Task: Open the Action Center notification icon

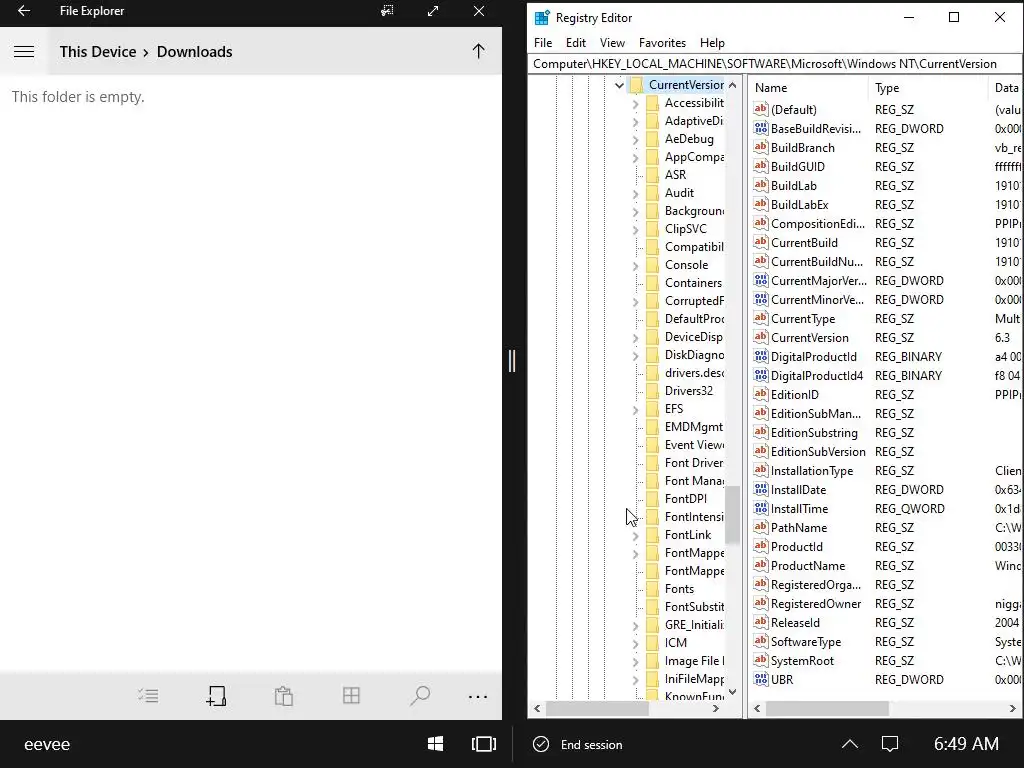Action: (890, 744)
